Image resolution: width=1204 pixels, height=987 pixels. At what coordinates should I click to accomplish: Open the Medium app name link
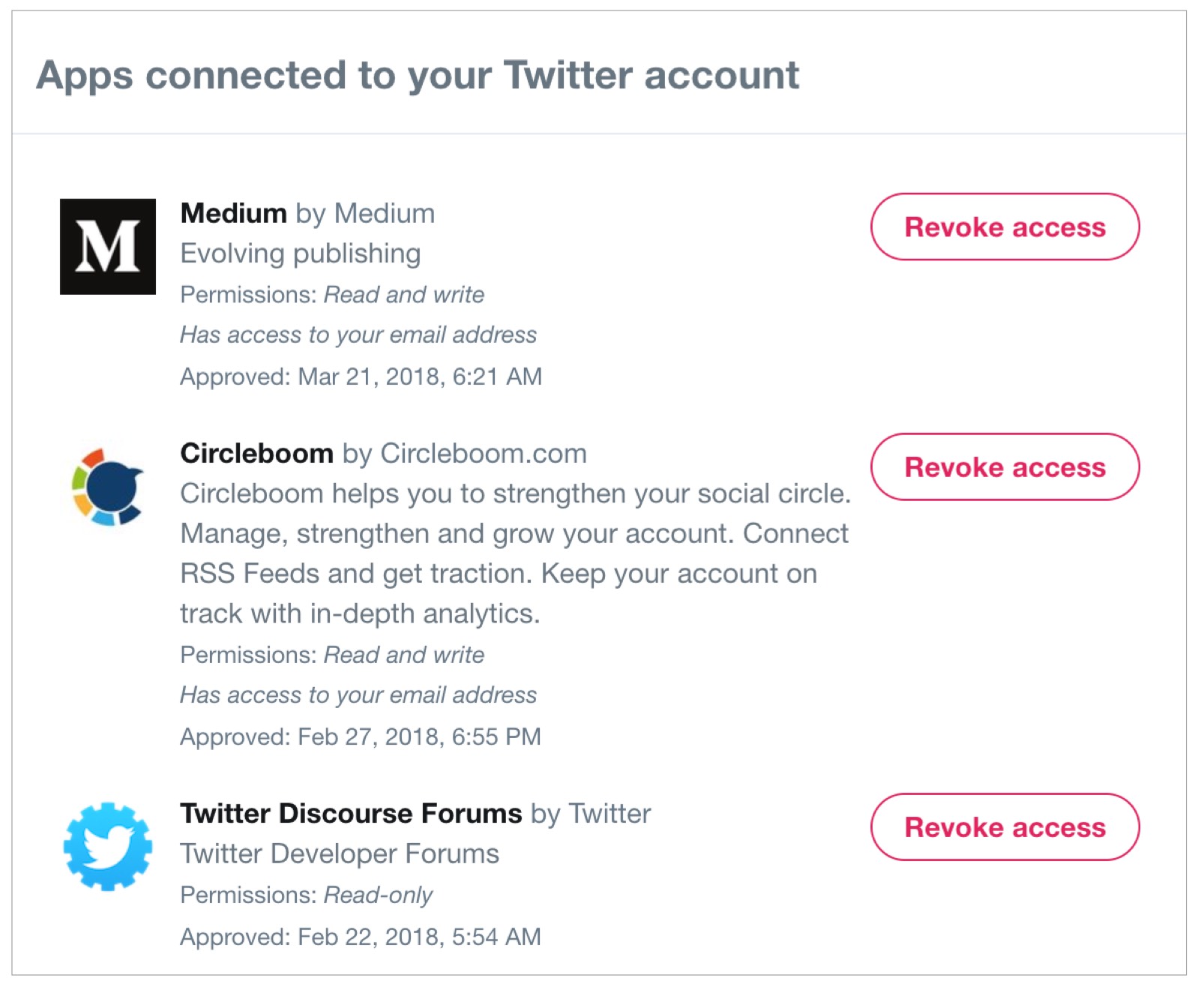[x=233, y=214]
